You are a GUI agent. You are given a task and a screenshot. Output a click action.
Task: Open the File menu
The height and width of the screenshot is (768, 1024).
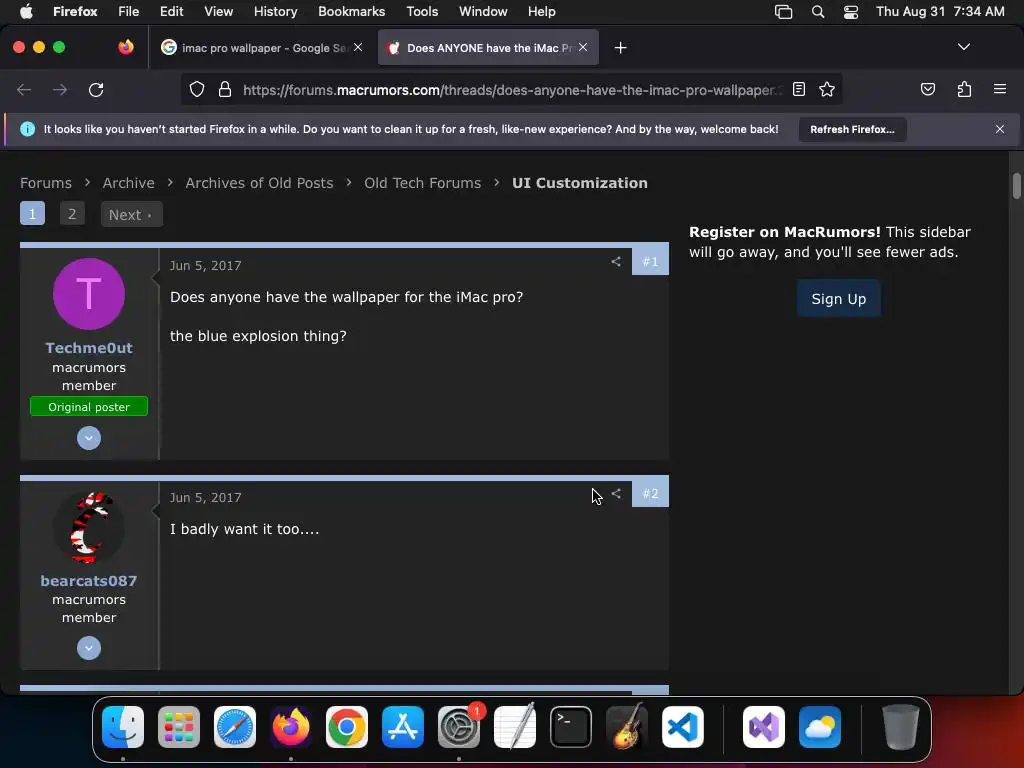[x=128, y=11]
